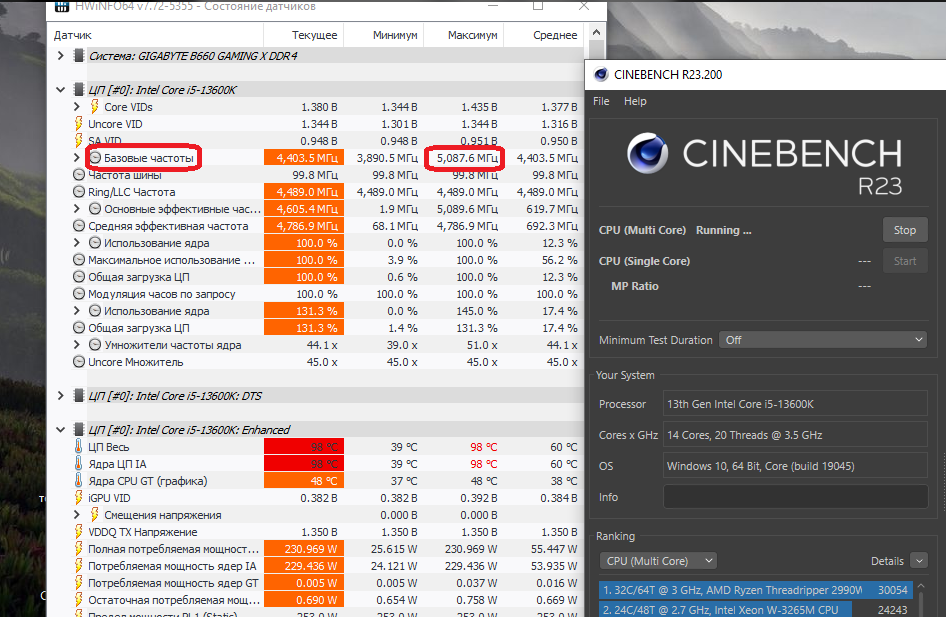Expand the Базовые частоты row

(x=77, y=157)
